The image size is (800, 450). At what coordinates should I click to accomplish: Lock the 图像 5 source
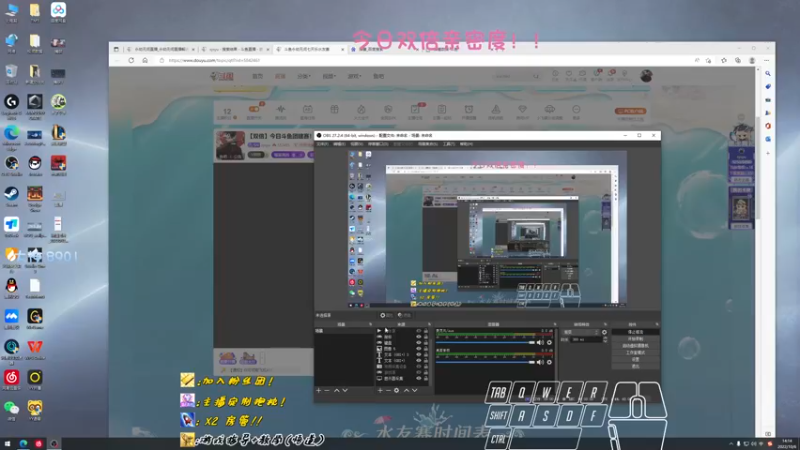[x=426, y=348]
